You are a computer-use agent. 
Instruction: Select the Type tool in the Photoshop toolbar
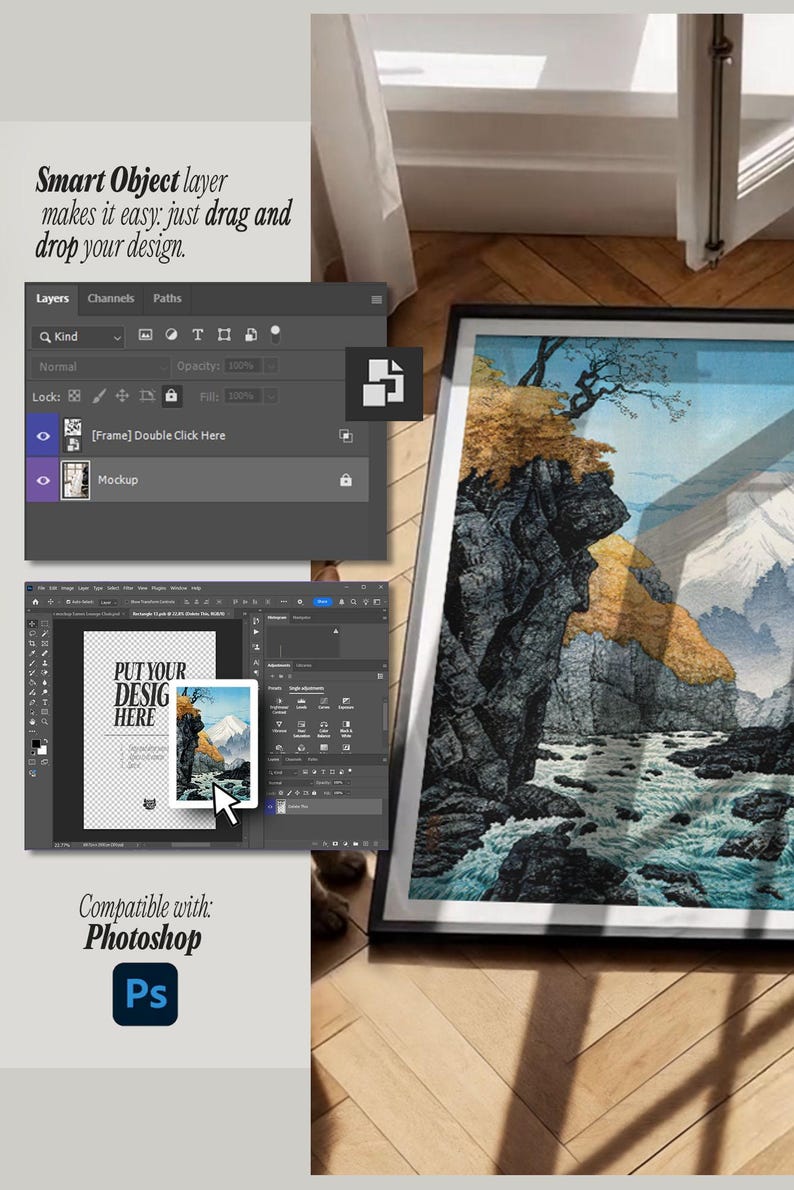45,702
